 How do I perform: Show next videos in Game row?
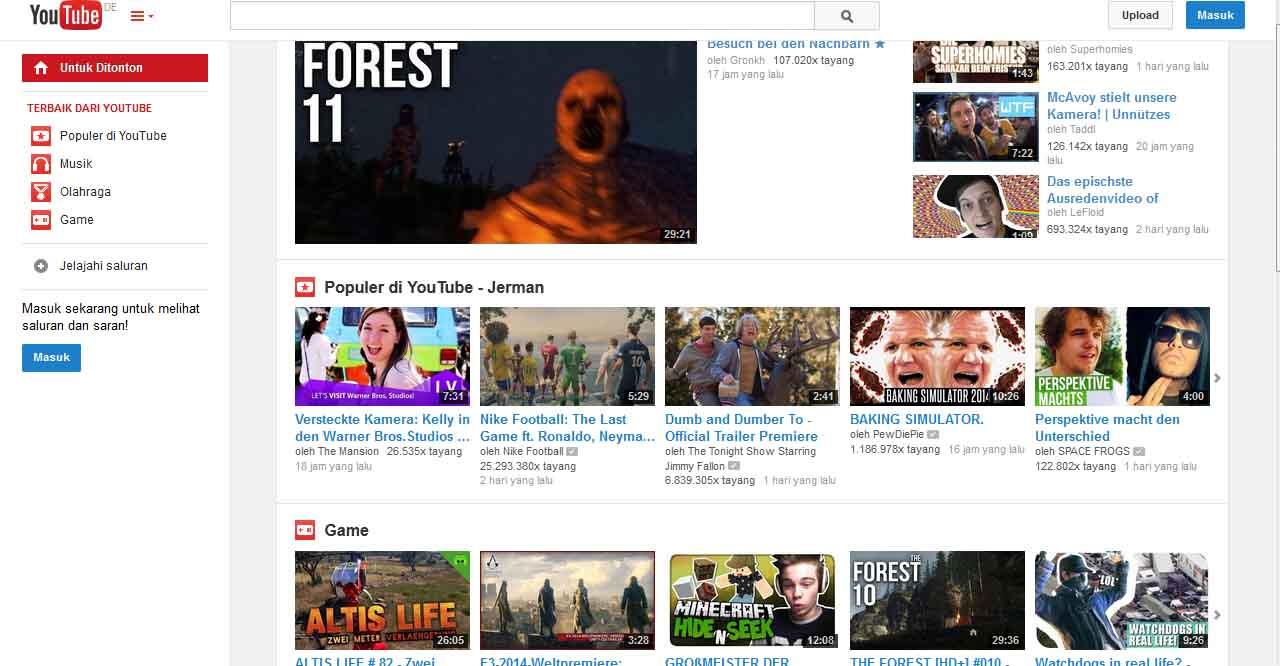(x=1217, y=615)
